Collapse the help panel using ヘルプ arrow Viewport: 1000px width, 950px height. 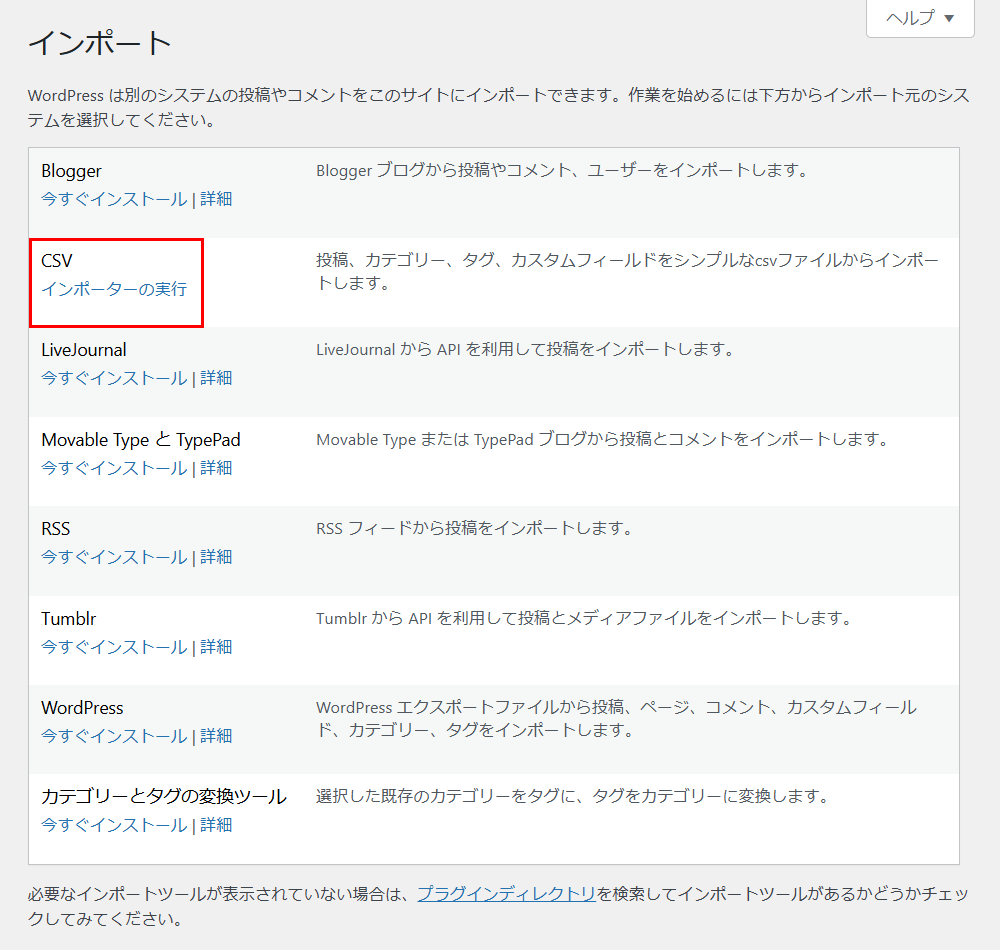coord(947,17)
